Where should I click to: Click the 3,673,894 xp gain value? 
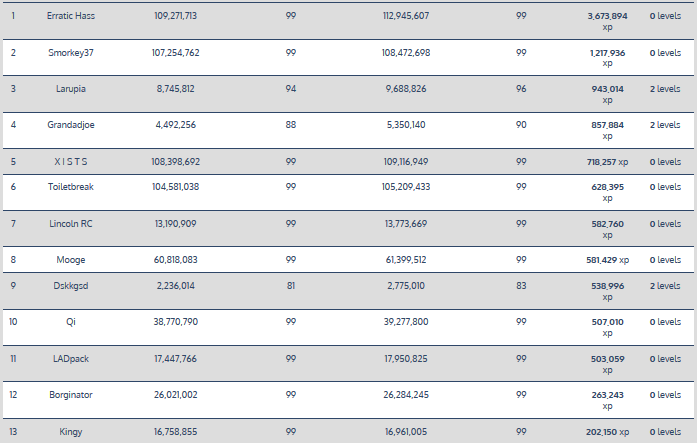[x=607, y=17]
